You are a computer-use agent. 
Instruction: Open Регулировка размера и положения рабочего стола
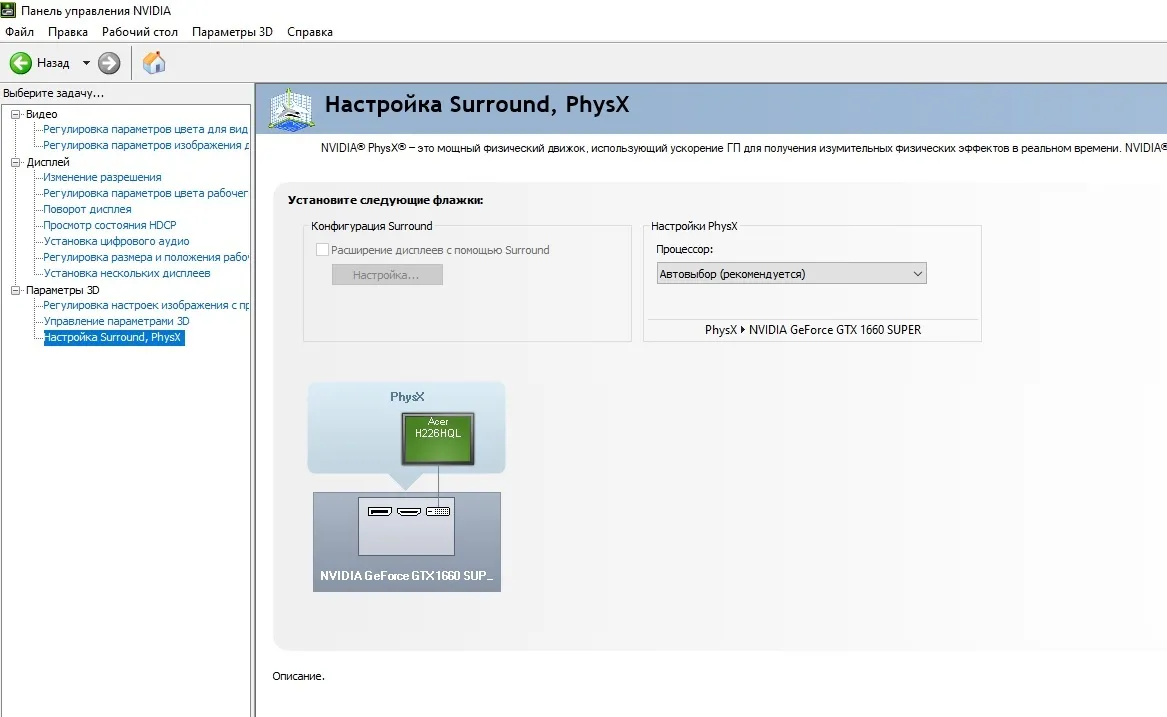click(x=146, y=257)
